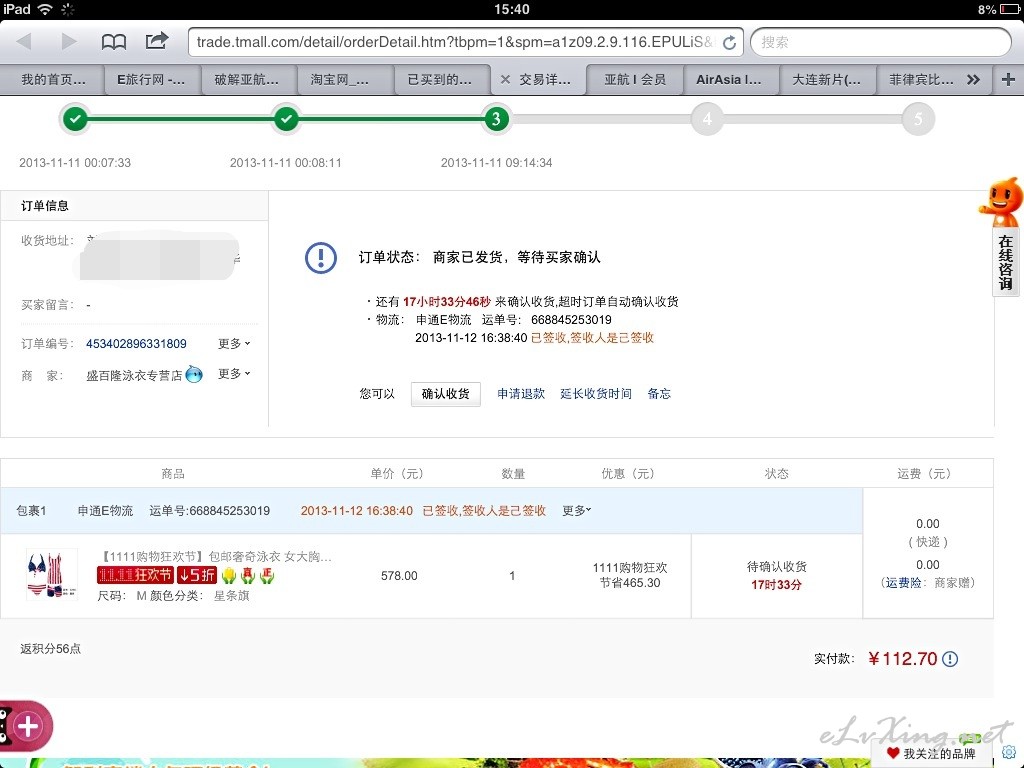Switch to the AirAsia tab
Image resolution: width=1024 pixels, height=768 pixels.
pos(729,80)
